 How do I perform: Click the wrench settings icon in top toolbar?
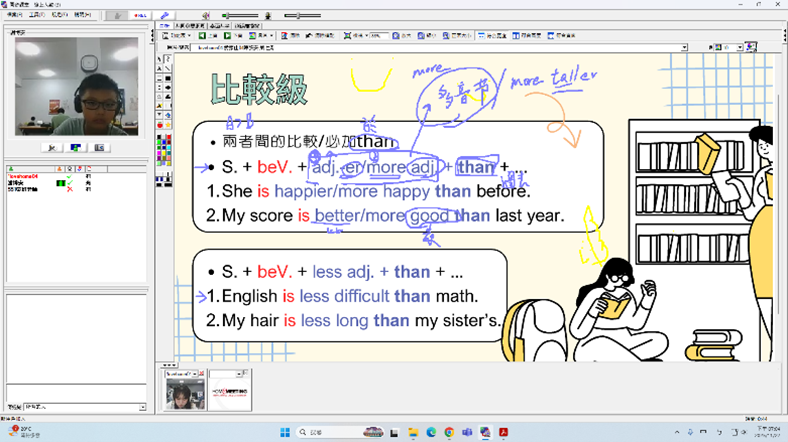165,16
